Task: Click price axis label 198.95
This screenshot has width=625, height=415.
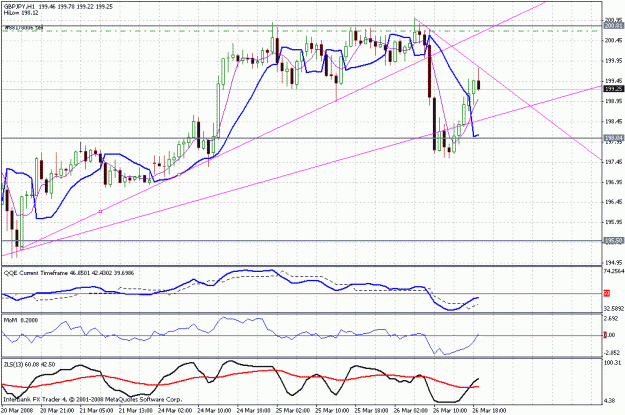Action: [x=614, y=101]
